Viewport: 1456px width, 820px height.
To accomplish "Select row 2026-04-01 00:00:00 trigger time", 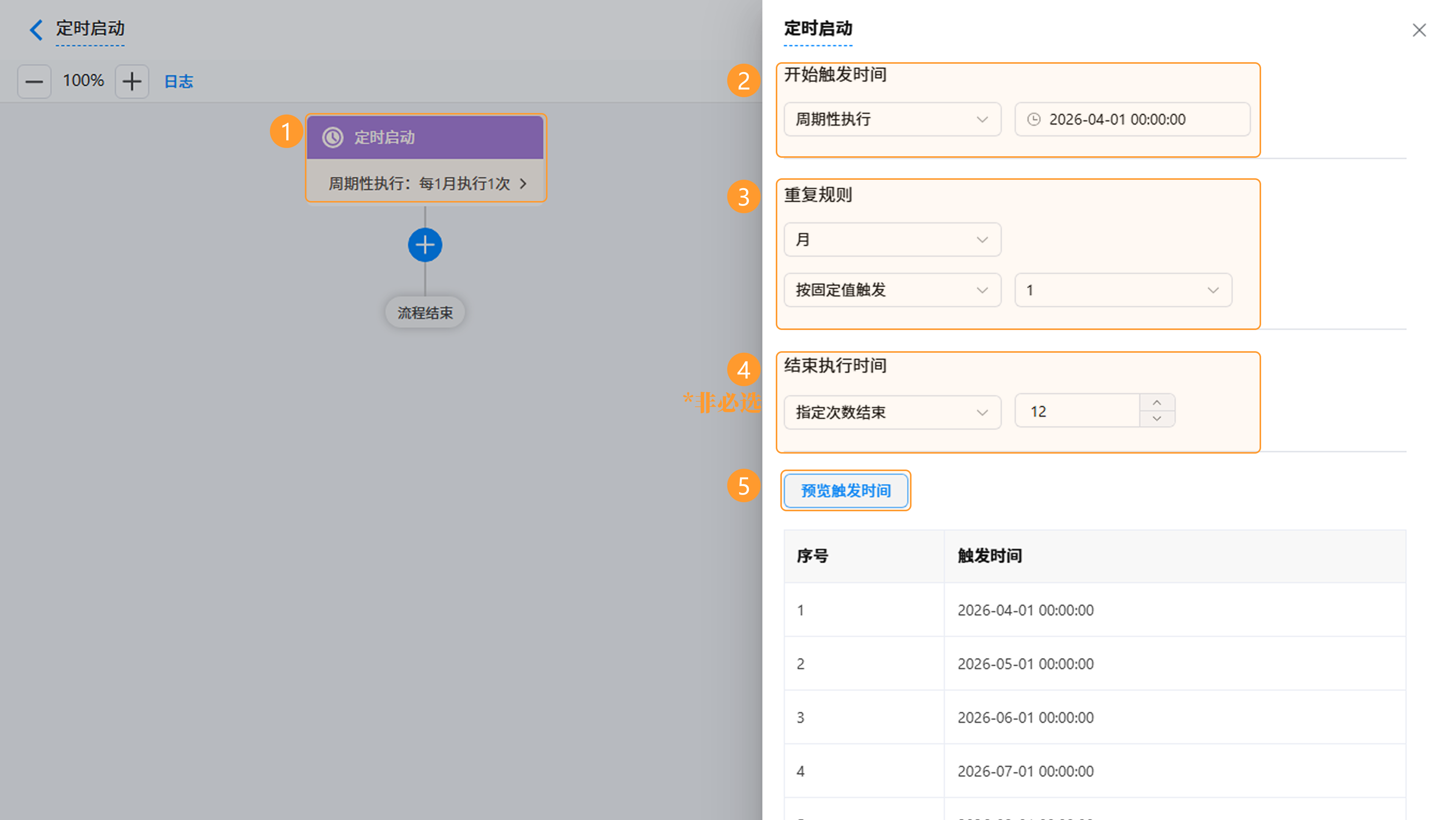I will click(x=1095, y=610).
